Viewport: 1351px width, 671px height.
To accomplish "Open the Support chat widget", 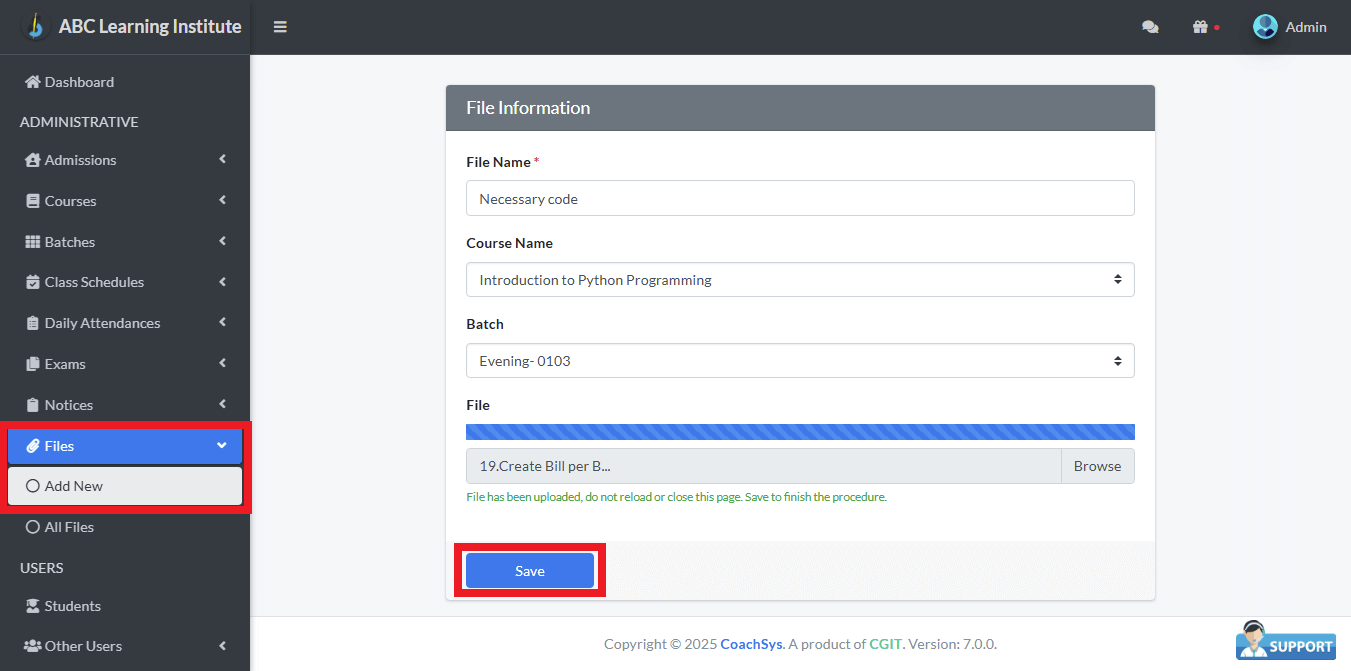I will [1286, 641].
